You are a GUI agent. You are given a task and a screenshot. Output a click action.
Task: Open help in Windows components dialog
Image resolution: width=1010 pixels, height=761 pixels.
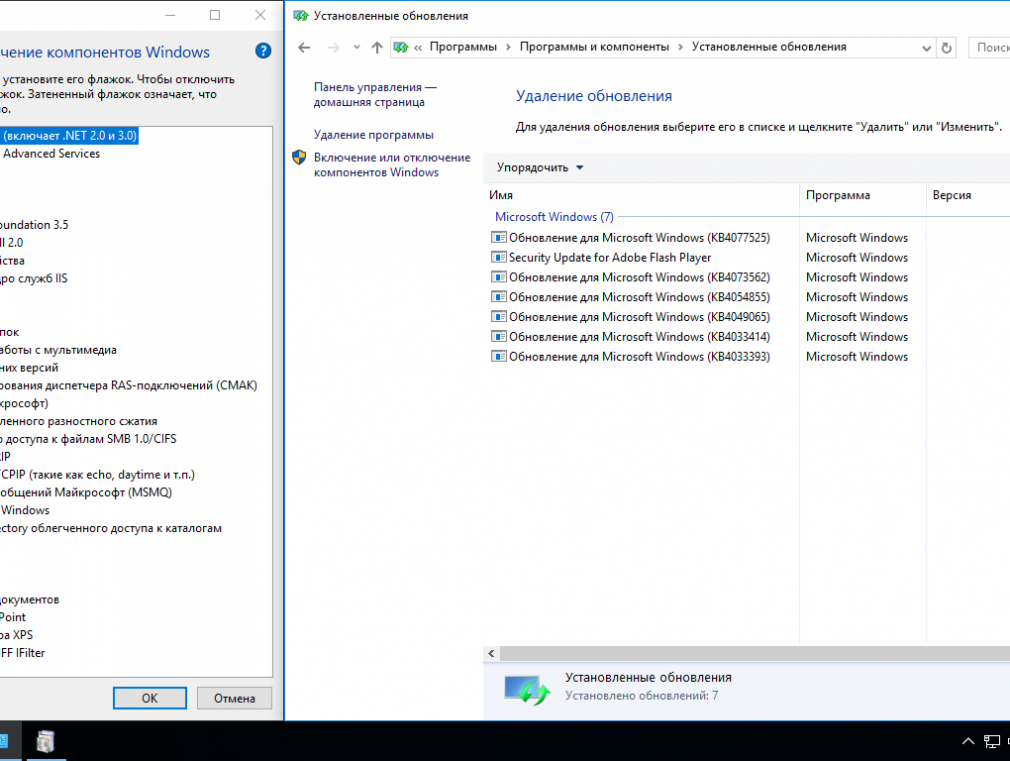click(x=263, y=51)
